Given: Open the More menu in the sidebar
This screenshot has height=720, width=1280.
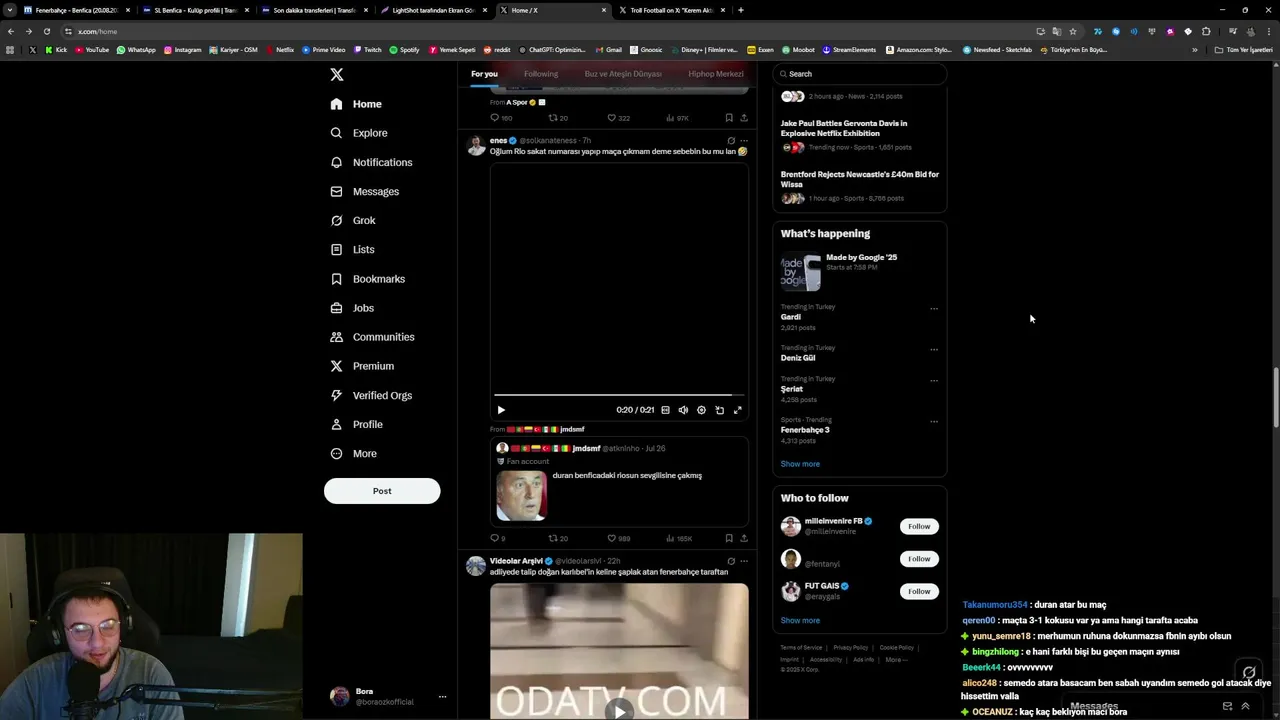Looking at the screenshot, I should 353,453.
